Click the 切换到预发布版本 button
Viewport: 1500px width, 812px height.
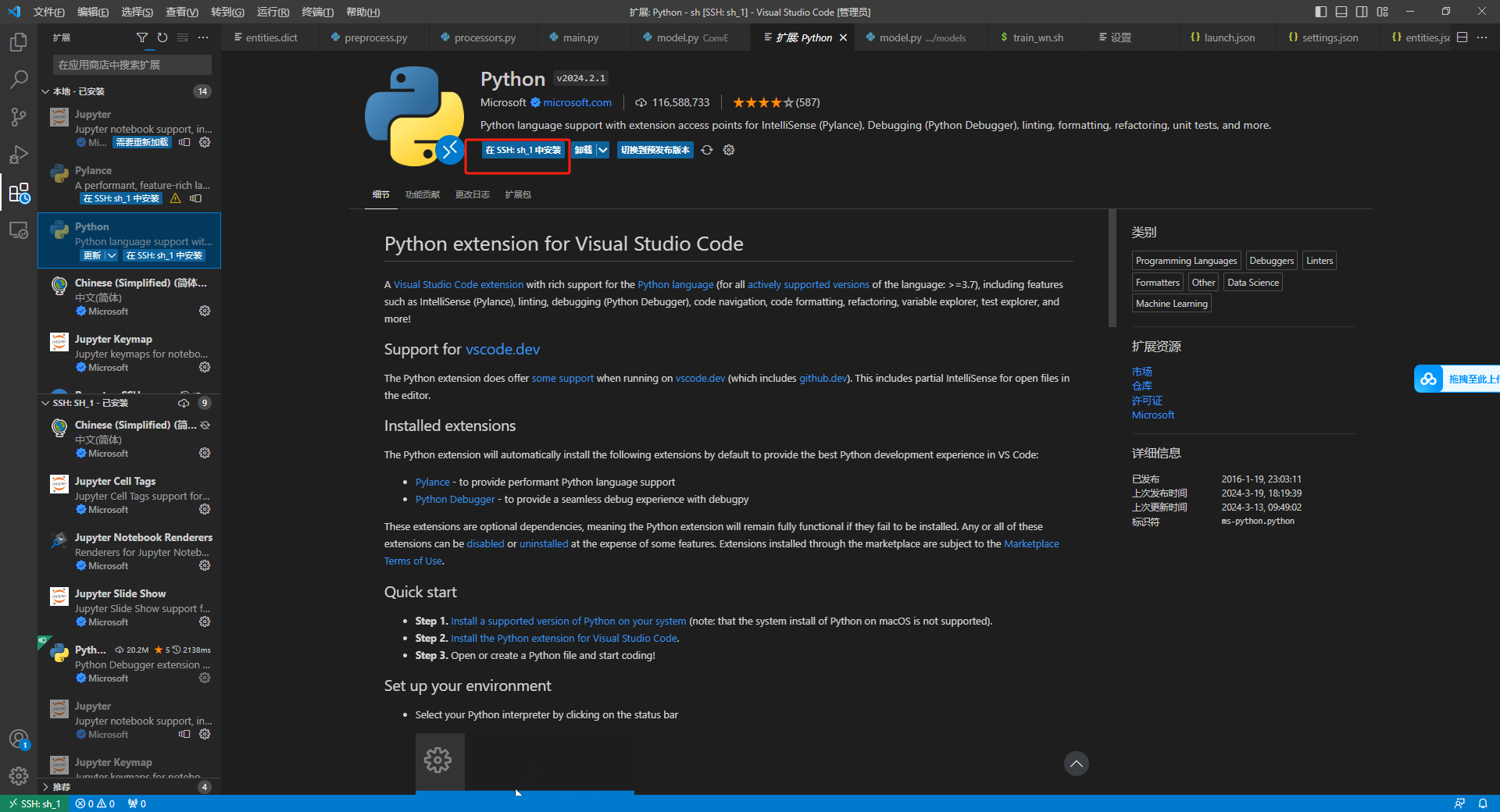[x=655, y=150]
